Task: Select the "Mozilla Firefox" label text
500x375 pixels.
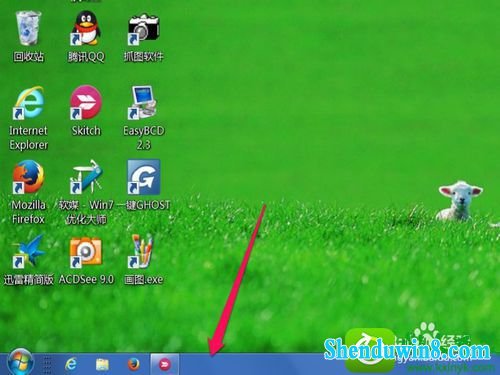Action: pyautogui.click(x=28, y=212)
